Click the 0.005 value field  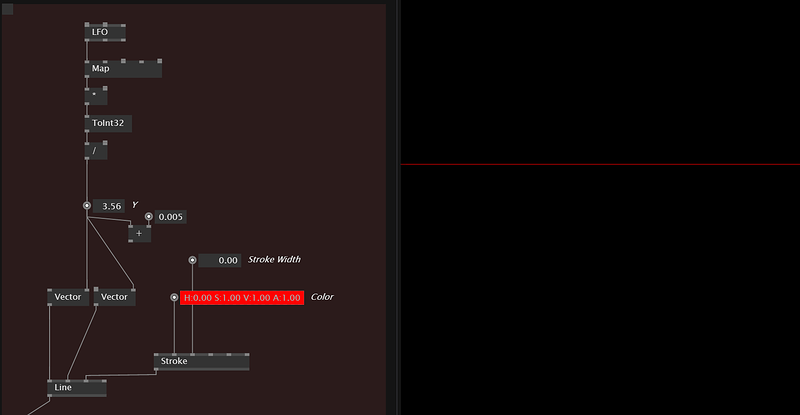[171, 217]
